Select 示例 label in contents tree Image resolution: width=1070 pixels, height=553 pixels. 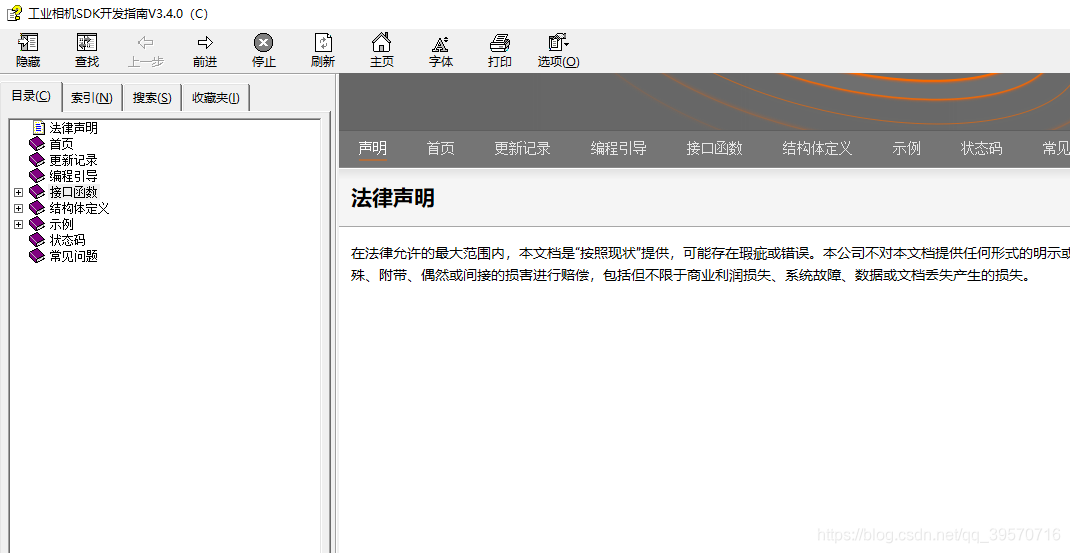61,224
